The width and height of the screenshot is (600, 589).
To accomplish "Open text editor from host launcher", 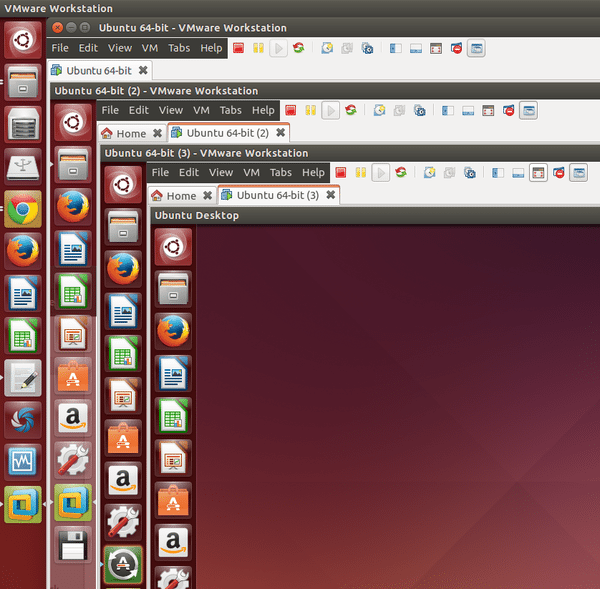I will tap(23, 378).
